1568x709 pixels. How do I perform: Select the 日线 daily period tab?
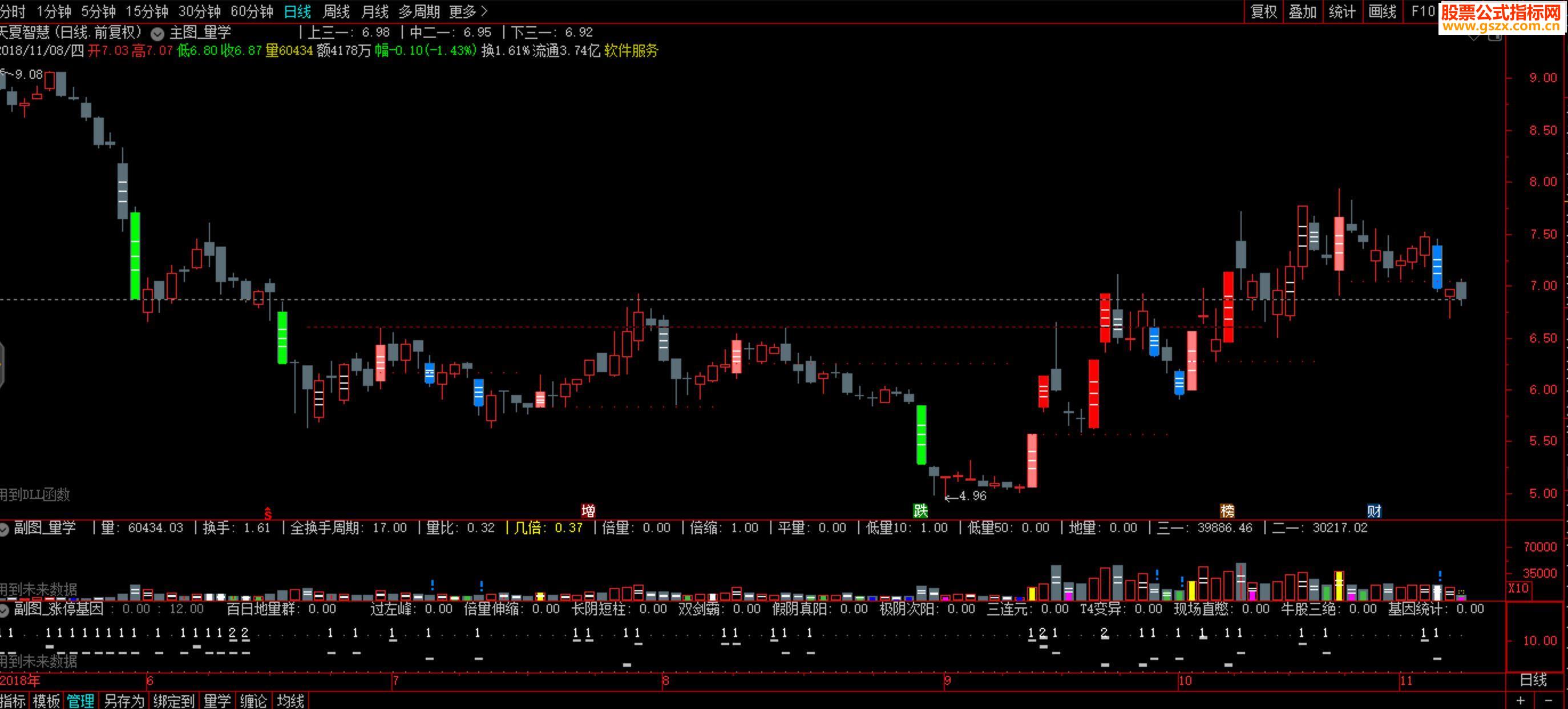click(298, 11)
